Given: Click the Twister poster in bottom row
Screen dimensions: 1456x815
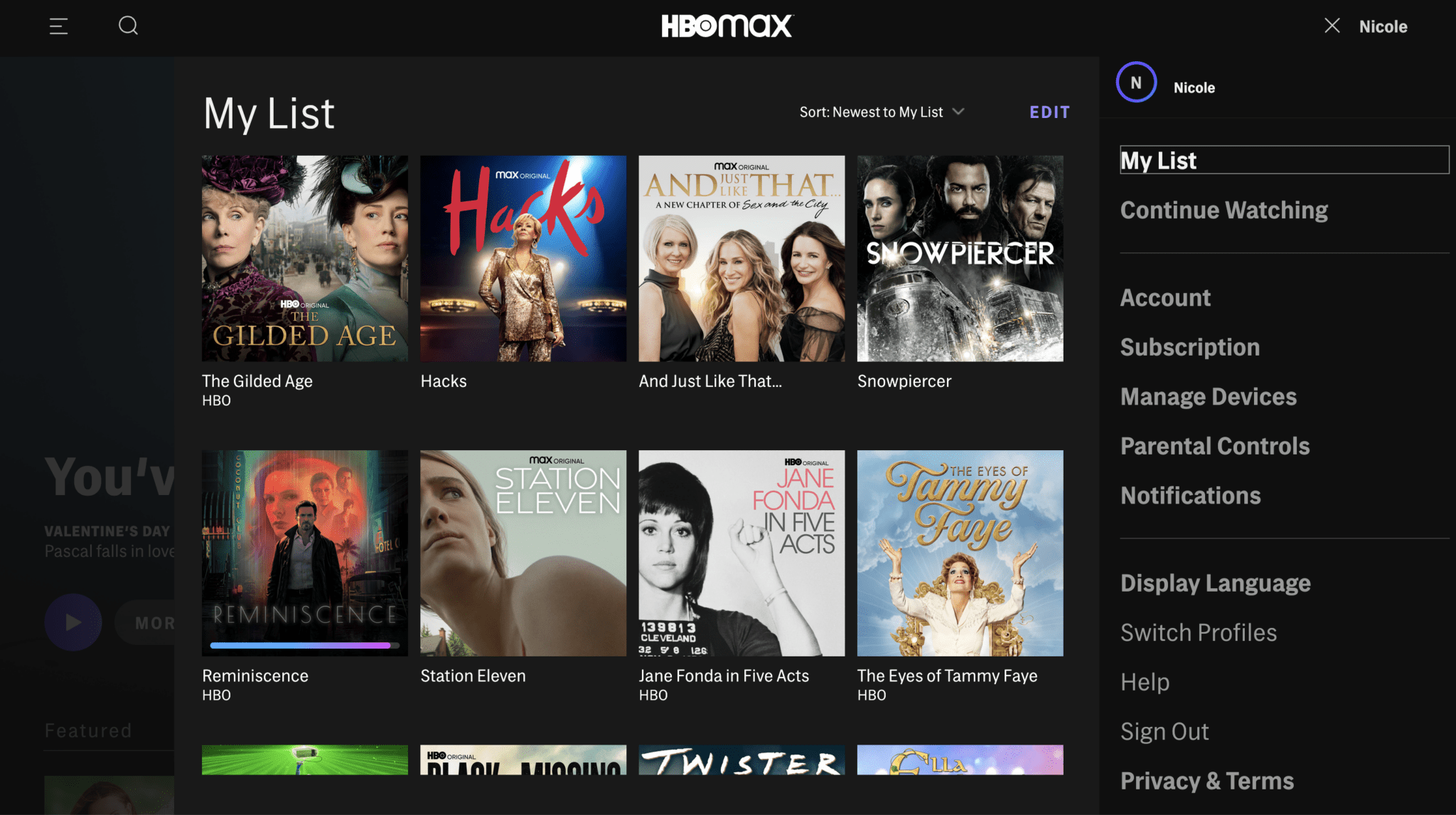Looking at the screenshot, I should click(x=742, y=760).
